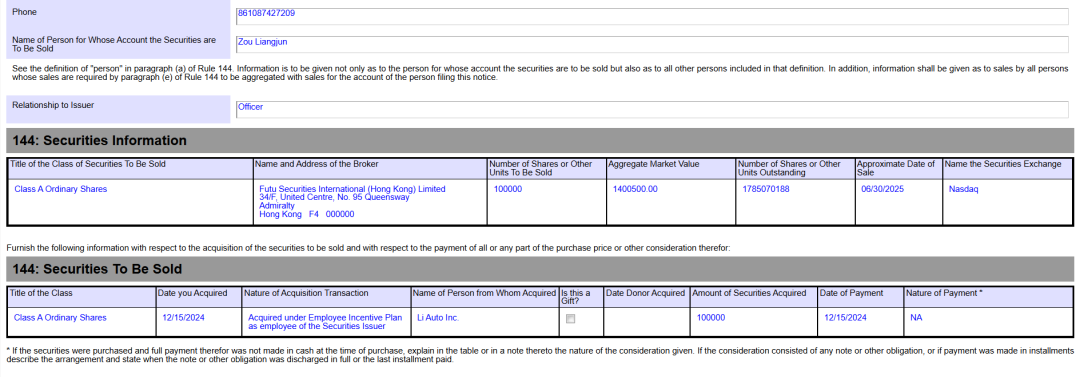This screenshot has height=377, width=1080.
Task: Click the approximate sale date 06/30/2025
Action: (882, 189)
